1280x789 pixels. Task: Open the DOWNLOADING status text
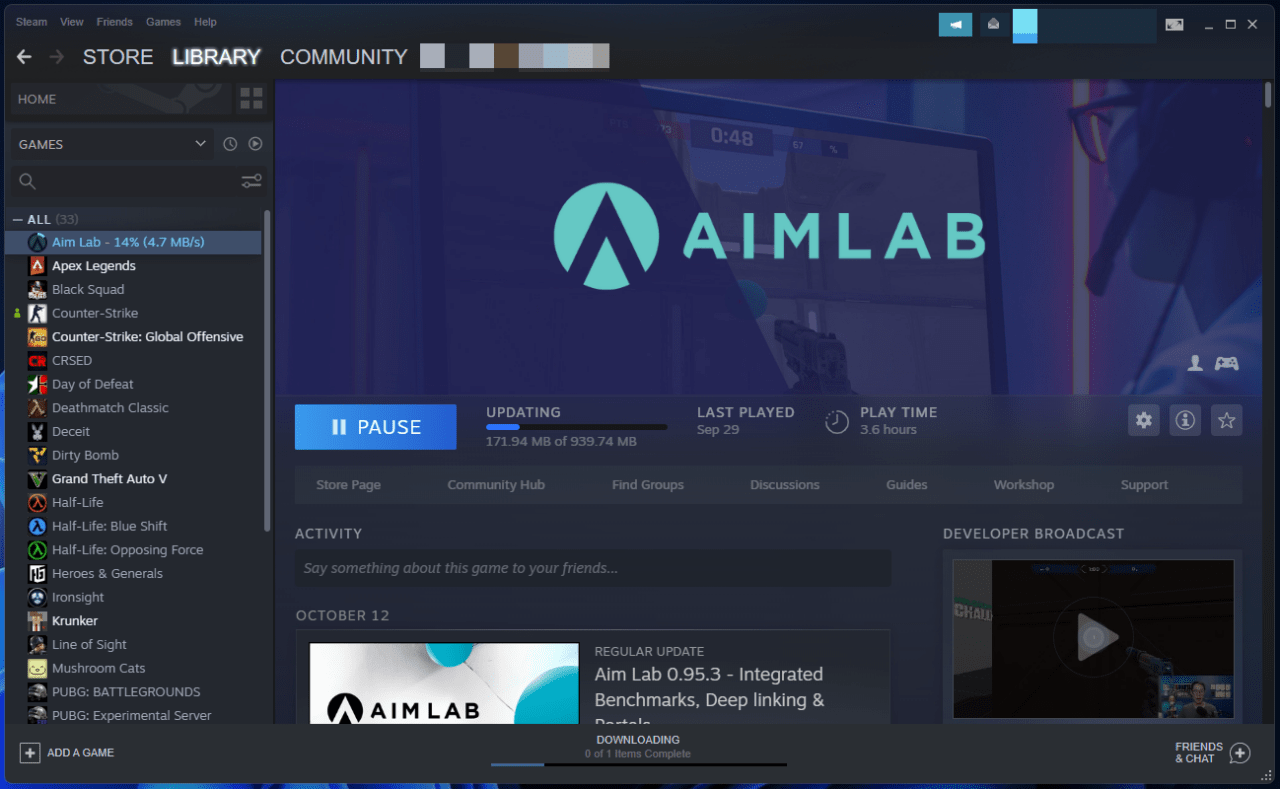(x=638, y=740)
